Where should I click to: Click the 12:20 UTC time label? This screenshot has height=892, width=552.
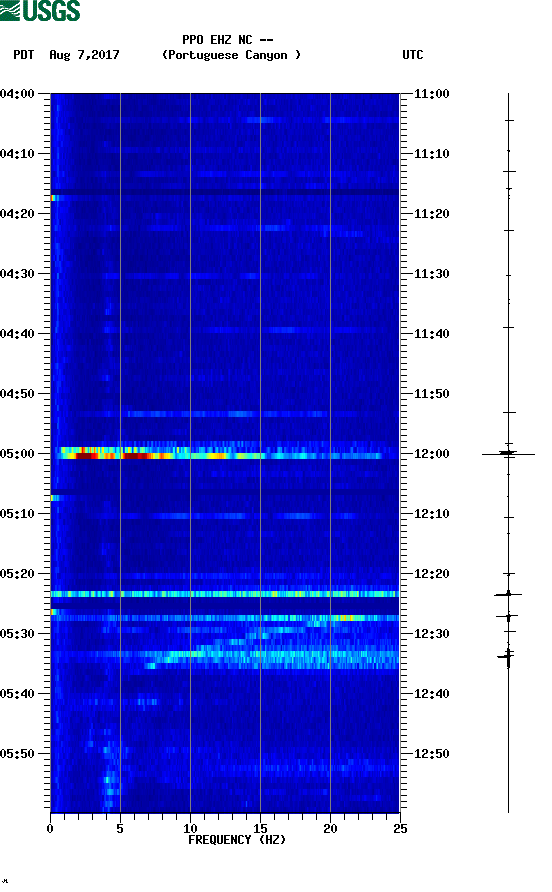(x=431, y=573)
